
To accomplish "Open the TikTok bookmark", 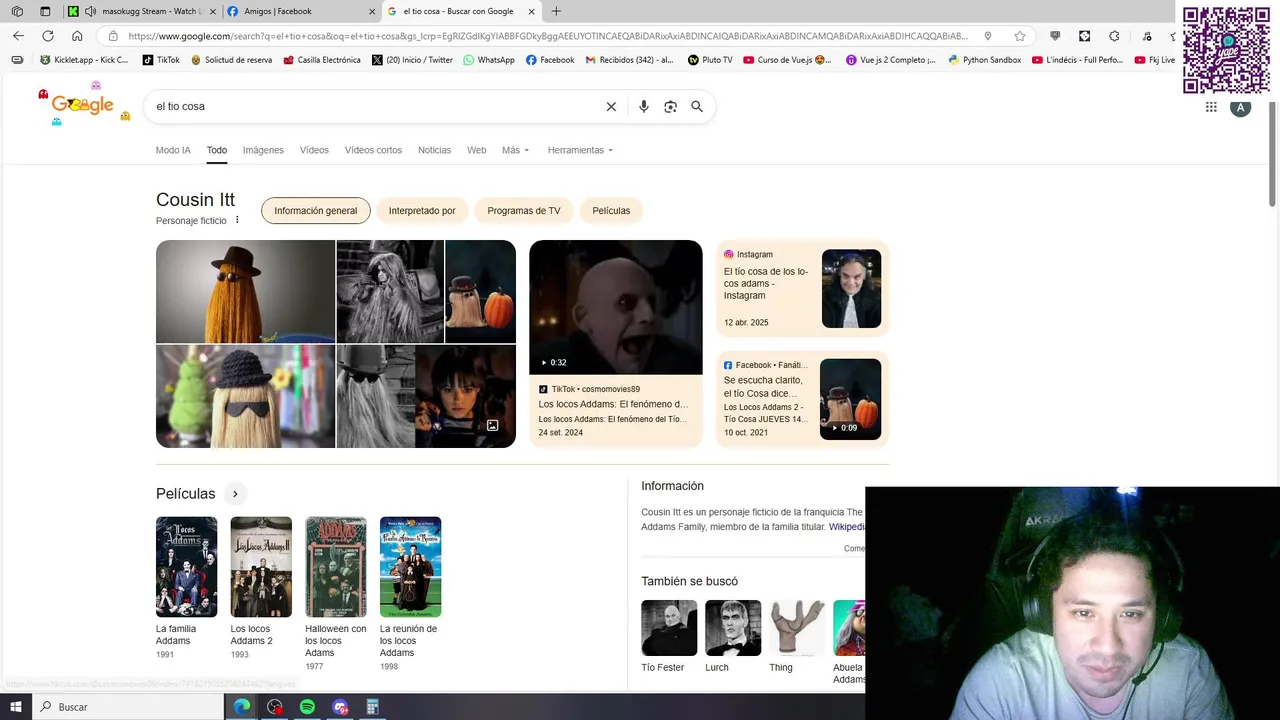I will point(161,60).
